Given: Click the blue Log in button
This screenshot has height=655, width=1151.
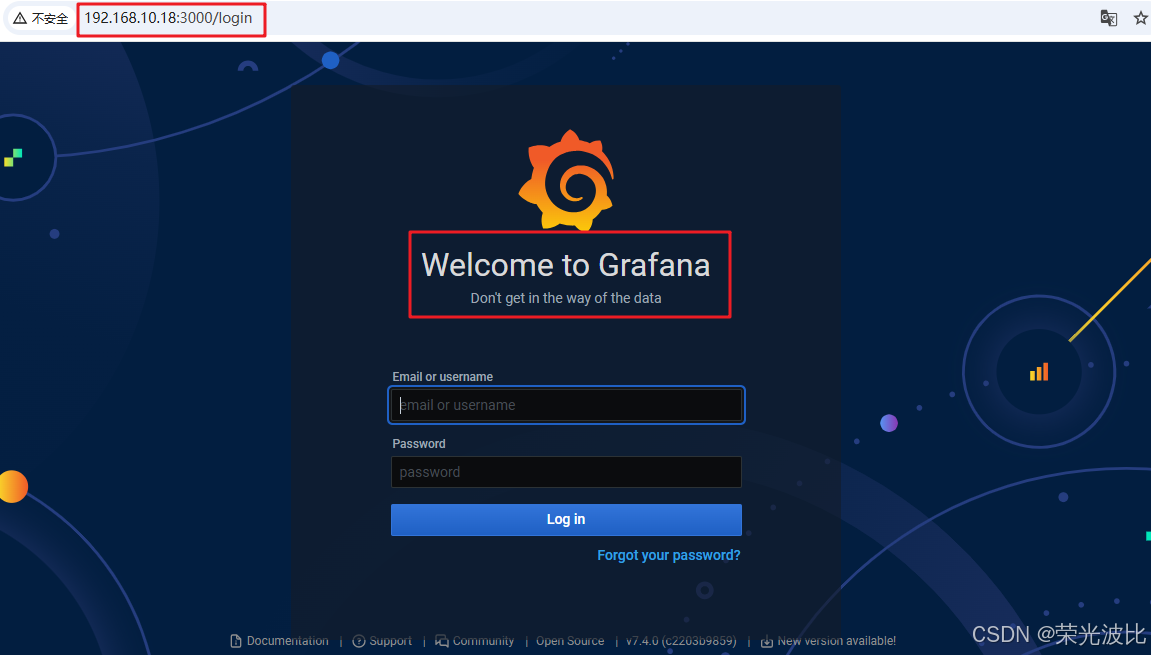Looking at the screenshot, I should pos(566,519).
